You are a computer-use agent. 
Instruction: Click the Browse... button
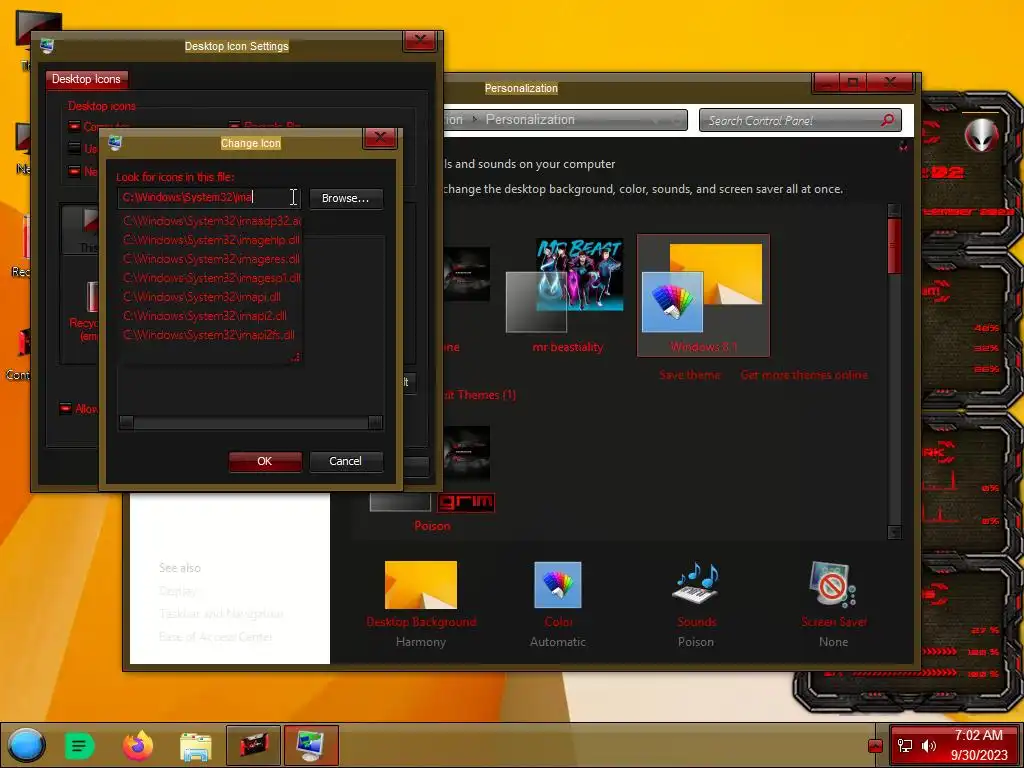coord(345,198)
